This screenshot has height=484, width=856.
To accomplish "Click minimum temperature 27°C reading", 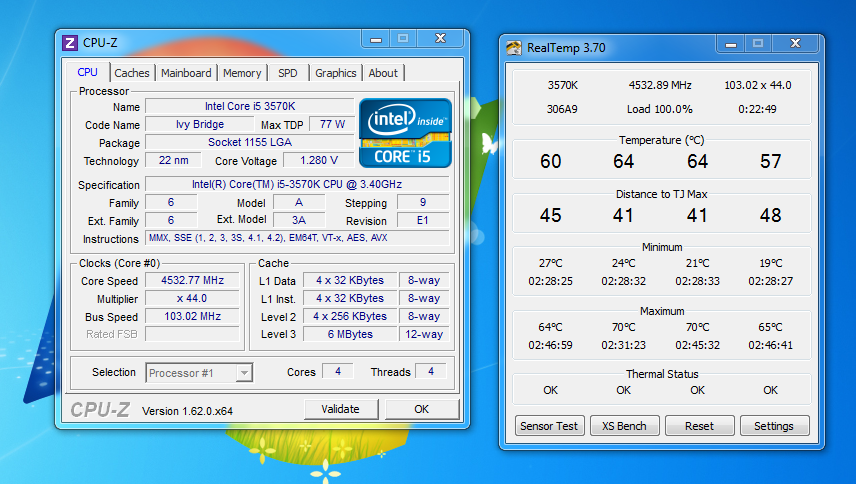I will (x=550, y=263).
